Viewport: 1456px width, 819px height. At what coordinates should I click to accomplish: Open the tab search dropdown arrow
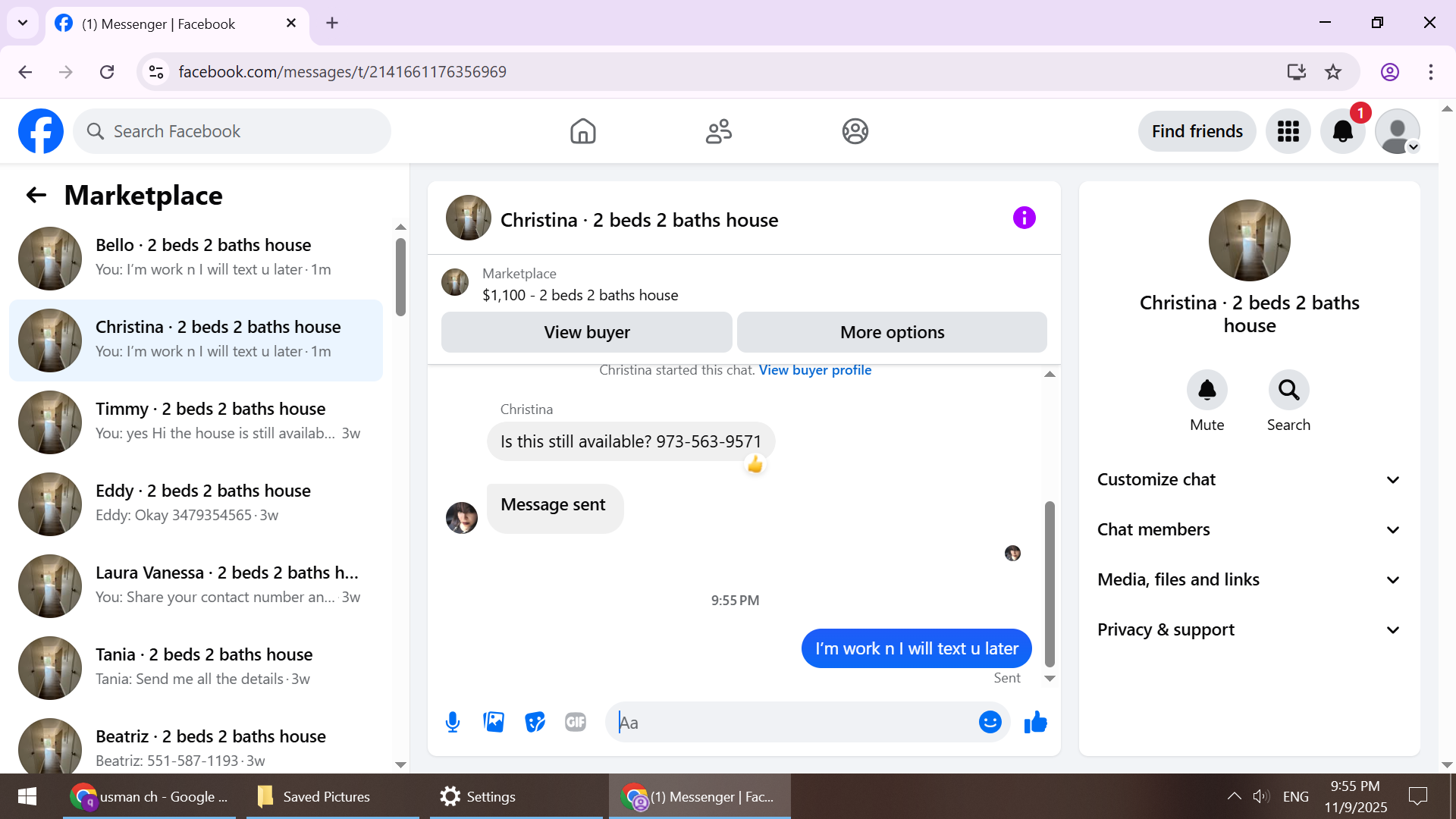click(x=23, y=23)
